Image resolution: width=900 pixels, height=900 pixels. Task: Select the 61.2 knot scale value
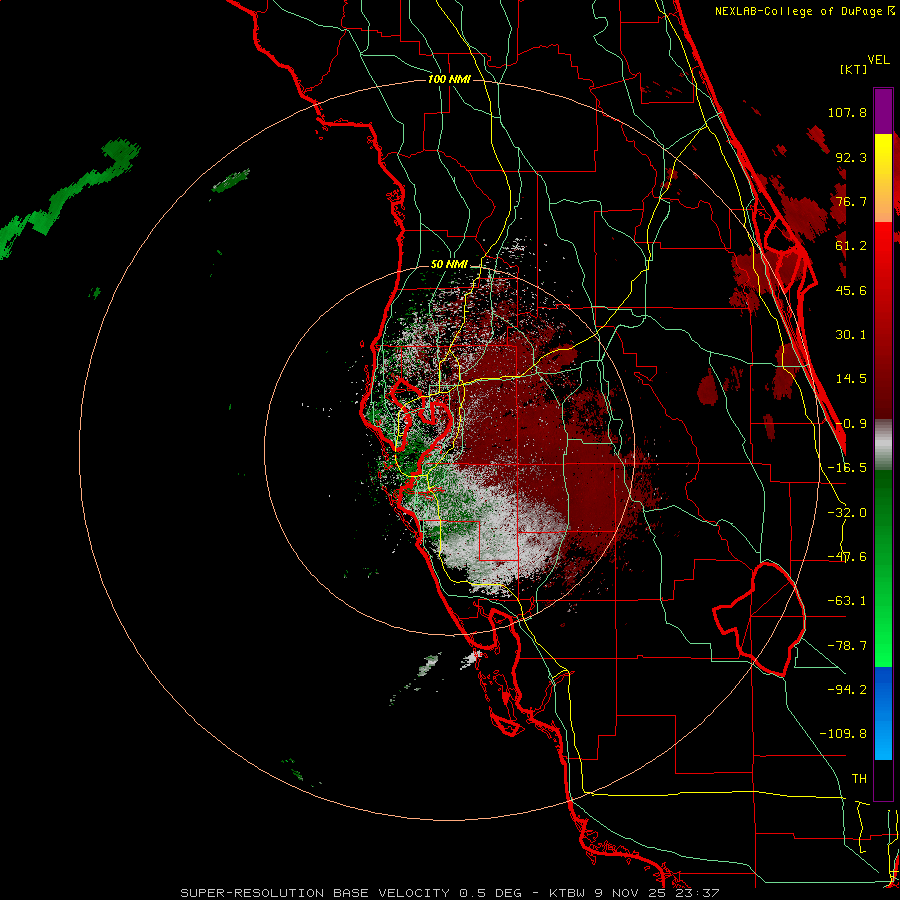tap(851, 246)
